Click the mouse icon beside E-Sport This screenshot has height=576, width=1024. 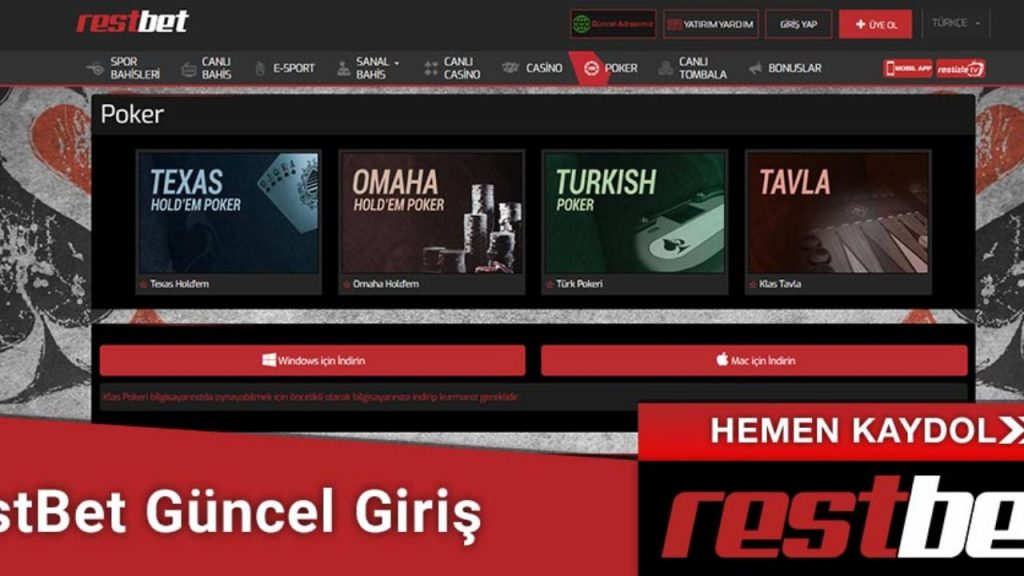(x=260, y=68)
